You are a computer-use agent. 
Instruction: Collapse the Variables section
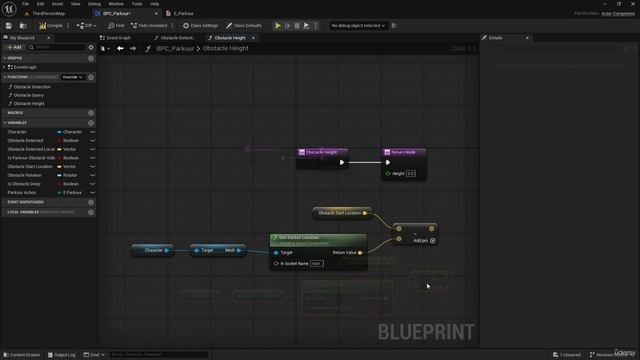point(5,123)
